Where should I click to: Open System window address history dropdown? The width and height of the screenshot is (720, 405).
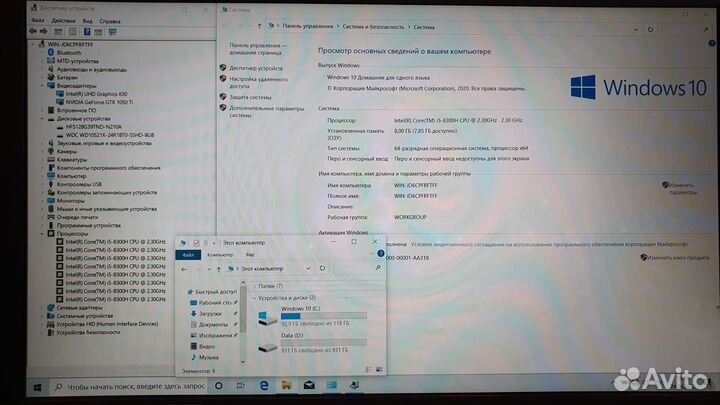(636, 29)
